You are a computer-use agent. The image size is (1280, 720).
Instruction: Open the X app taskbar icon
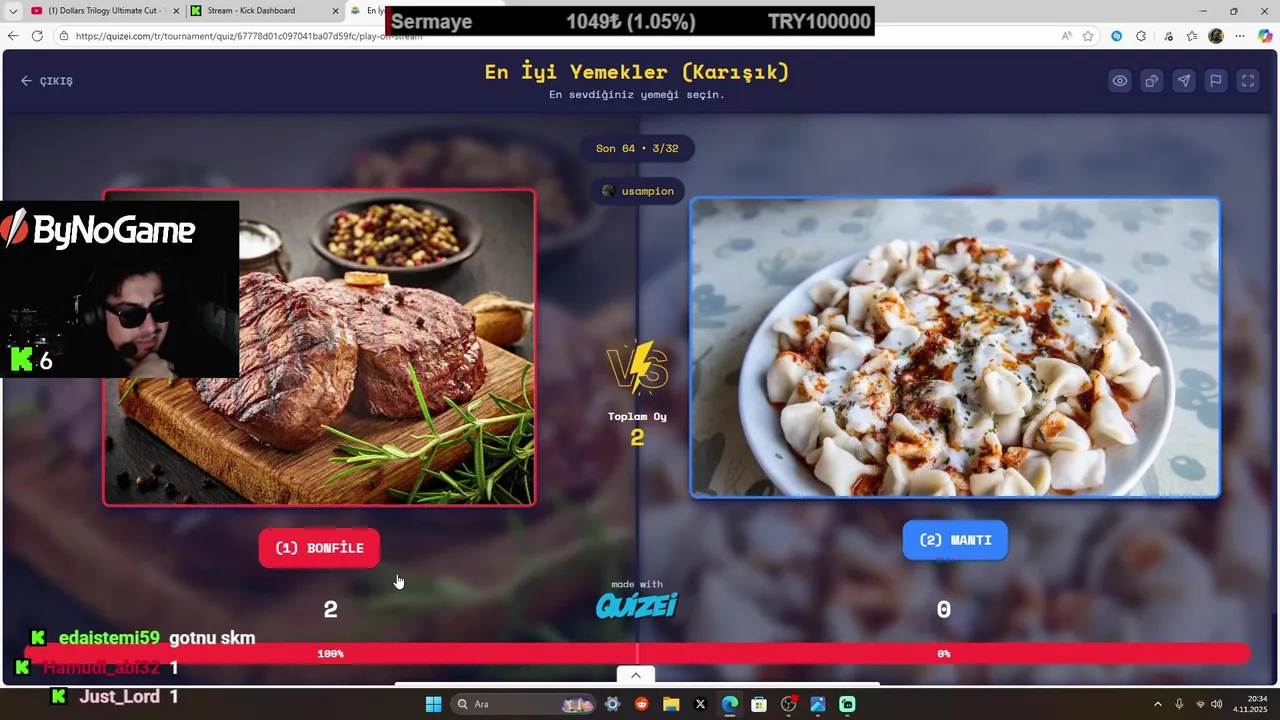click(700, 704)
